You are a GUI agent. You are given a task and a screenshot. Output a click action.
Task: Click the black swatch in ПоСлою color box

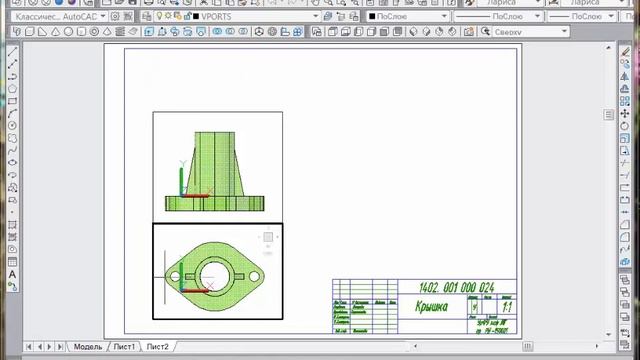click(x=372, y=17)
